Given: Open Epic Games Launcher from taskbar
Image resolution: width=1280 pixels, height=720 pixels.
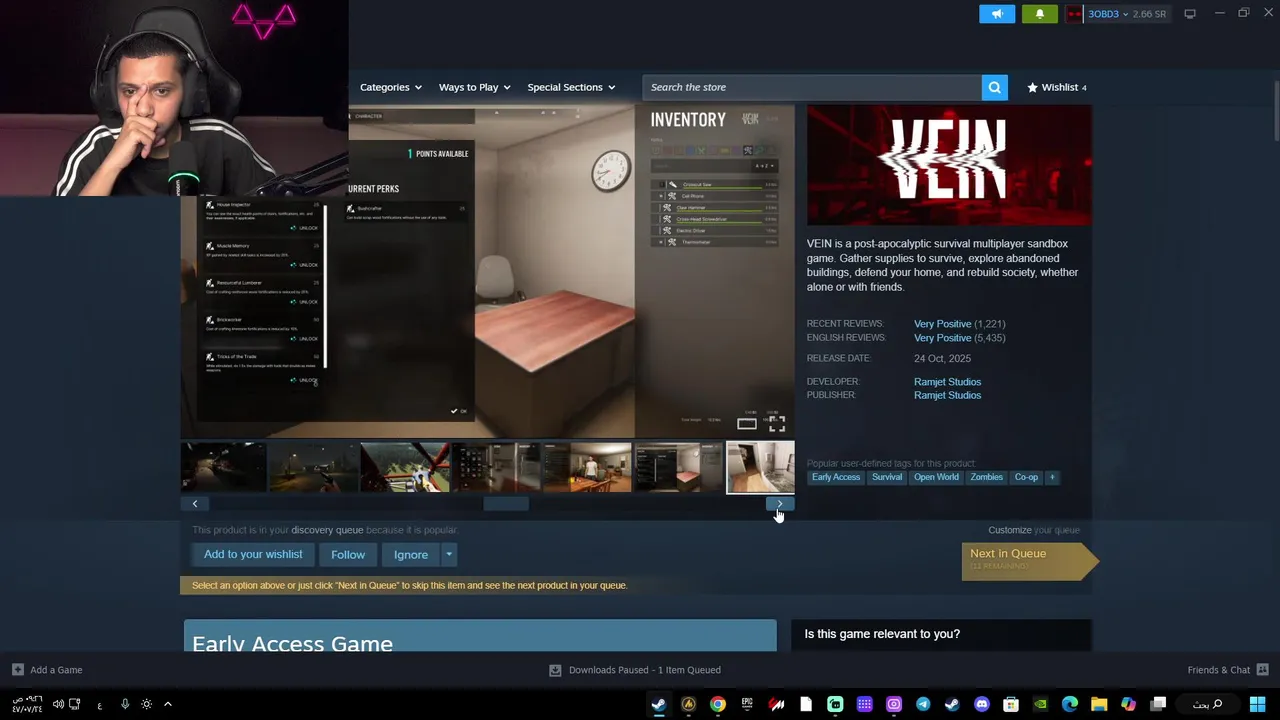Looking at the screenshot, I should pyautogui.click(x=747, y=704).
